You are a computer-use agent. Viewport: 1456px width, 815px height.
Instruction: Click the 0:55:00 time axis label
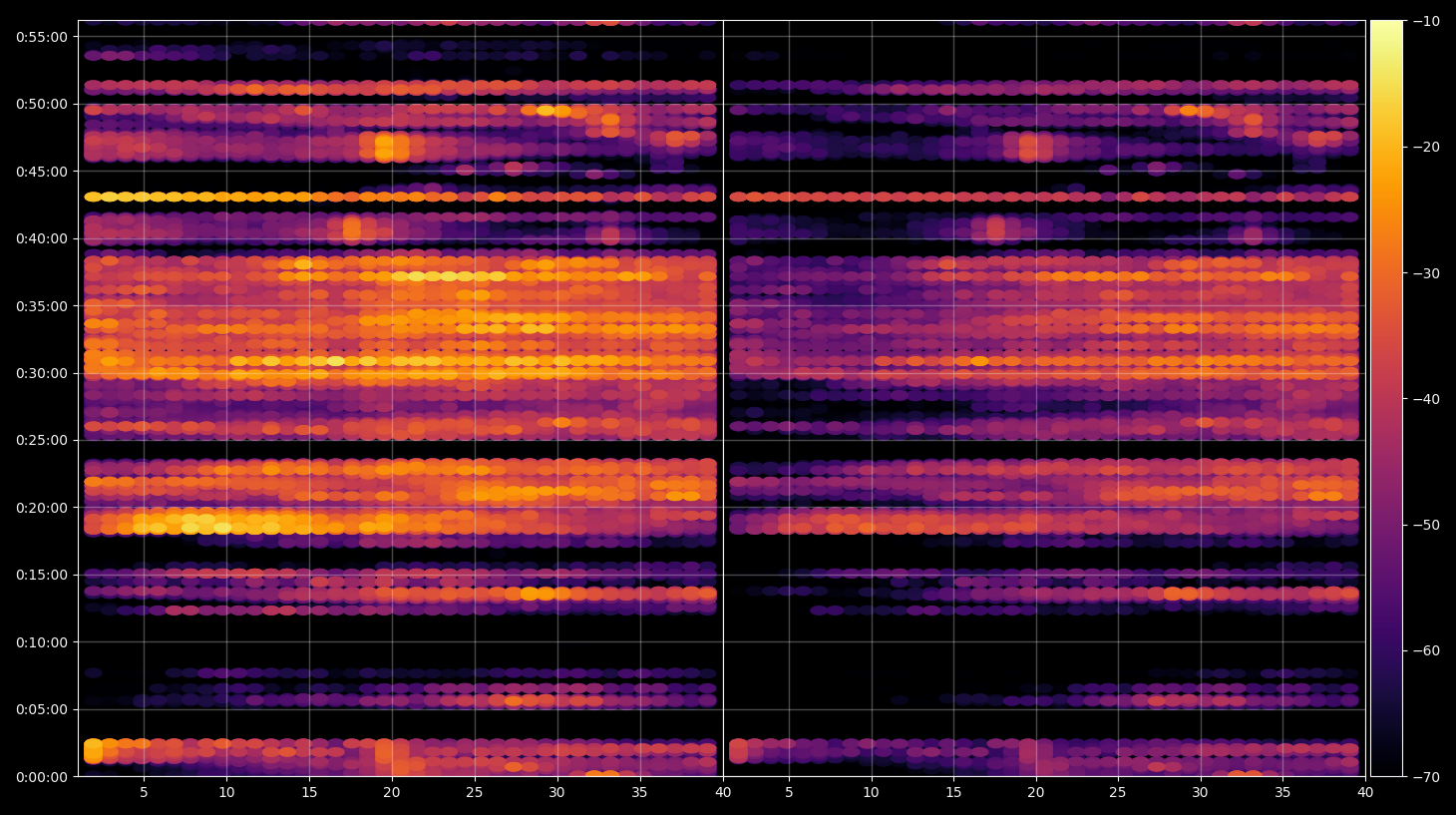click(42, 37)
